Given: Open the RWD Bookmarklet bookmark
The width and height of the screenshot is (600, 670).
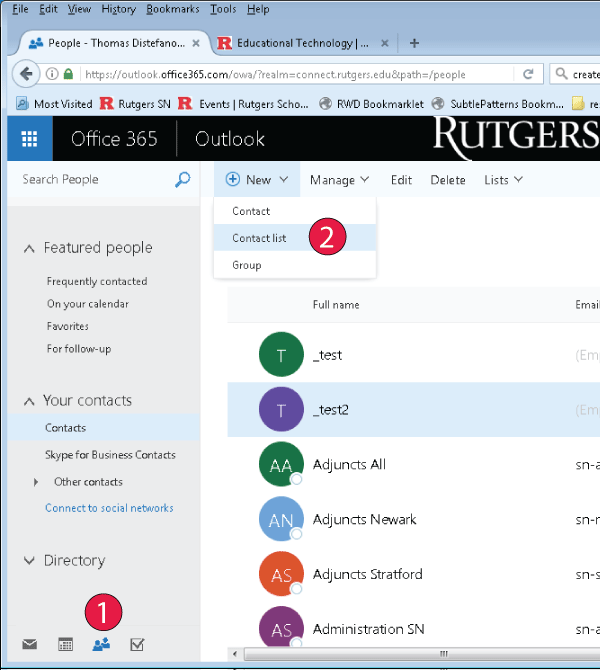Looking at the screenshot, I should click(x=371, y=104).
